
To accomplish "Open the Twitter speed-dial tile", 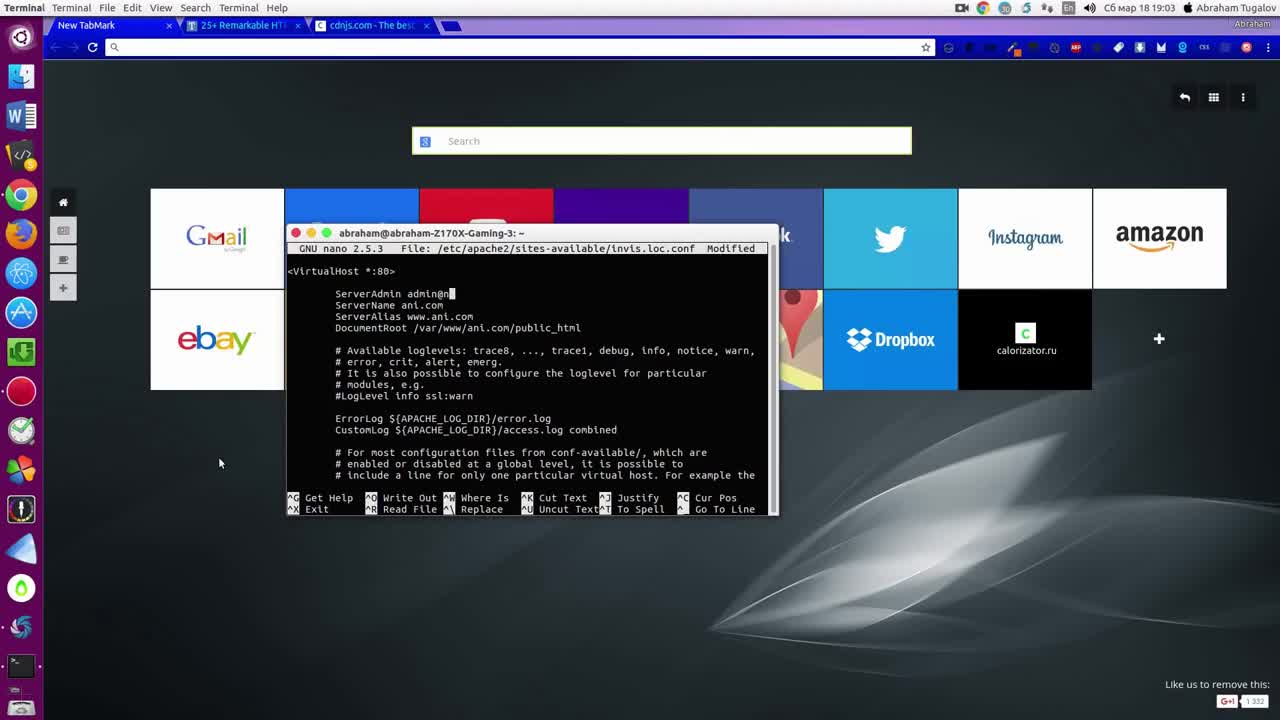I will [890, 238].
